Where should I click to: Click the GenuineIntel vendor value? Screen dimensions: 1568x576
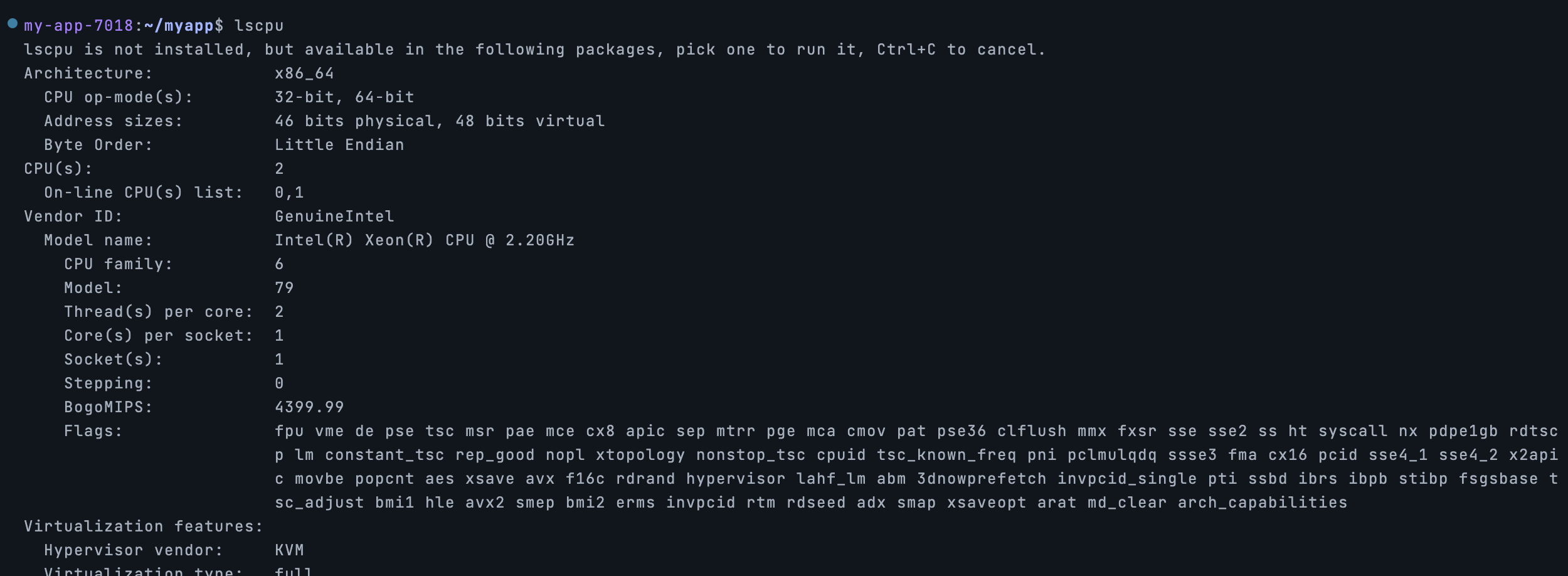coord(334,216)
